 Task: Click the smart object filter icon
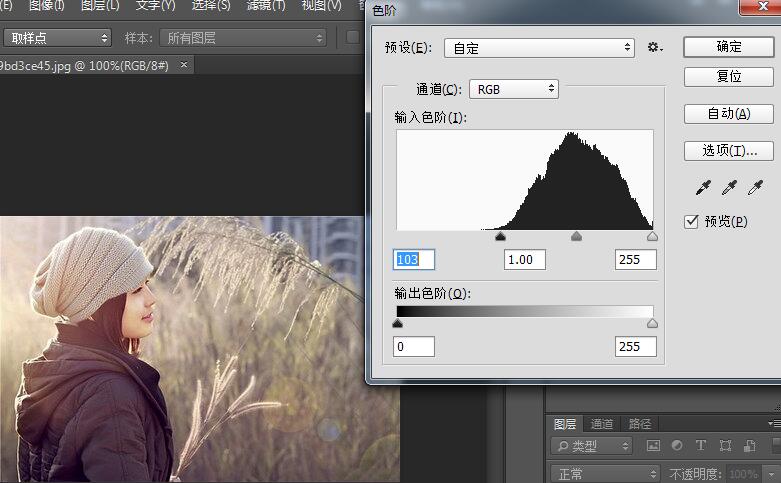pos(748,446)
